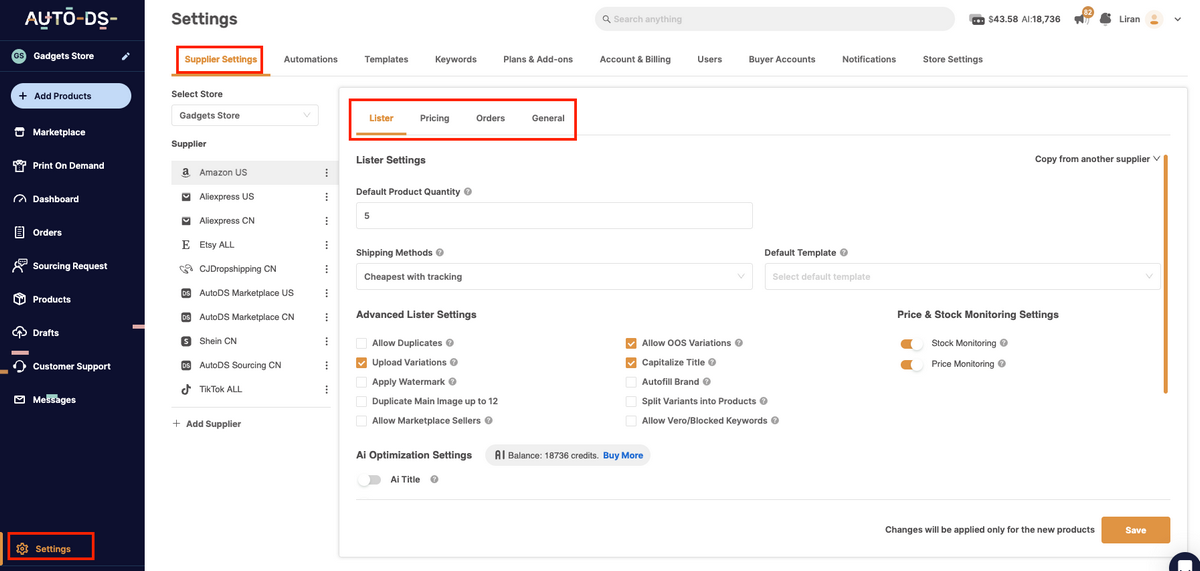
Task: Open Marketplace from the sidebar
Action: pos(59,132)
